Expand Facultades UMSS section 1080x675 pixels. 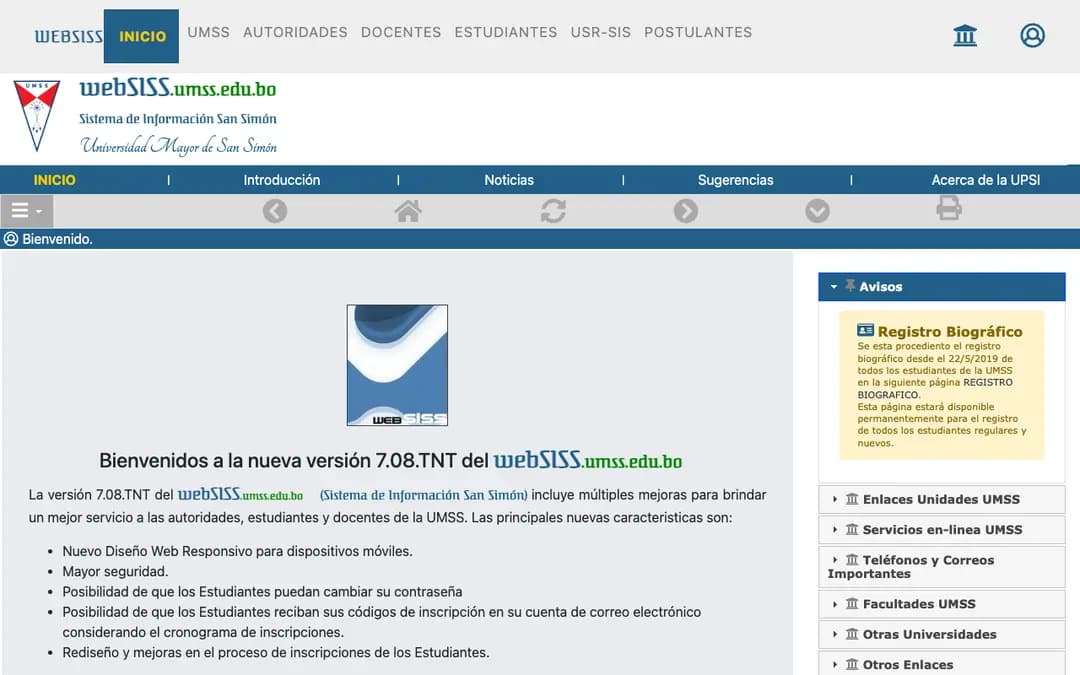tap(942, 604)
